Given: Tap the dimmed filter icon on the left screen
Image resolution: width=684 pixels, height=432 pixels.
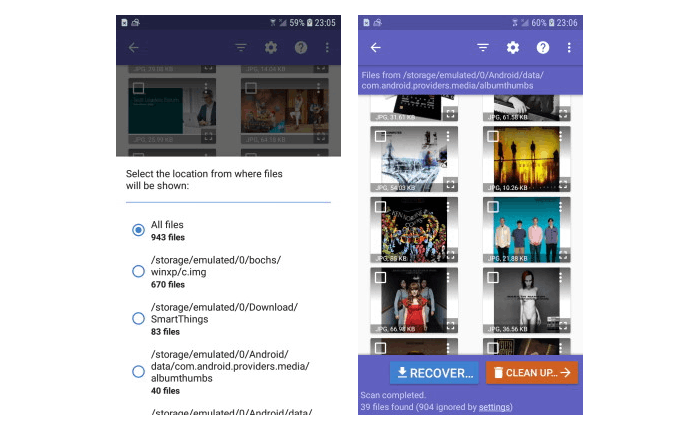Looking at the screenshot, I should tap(241, 48).
